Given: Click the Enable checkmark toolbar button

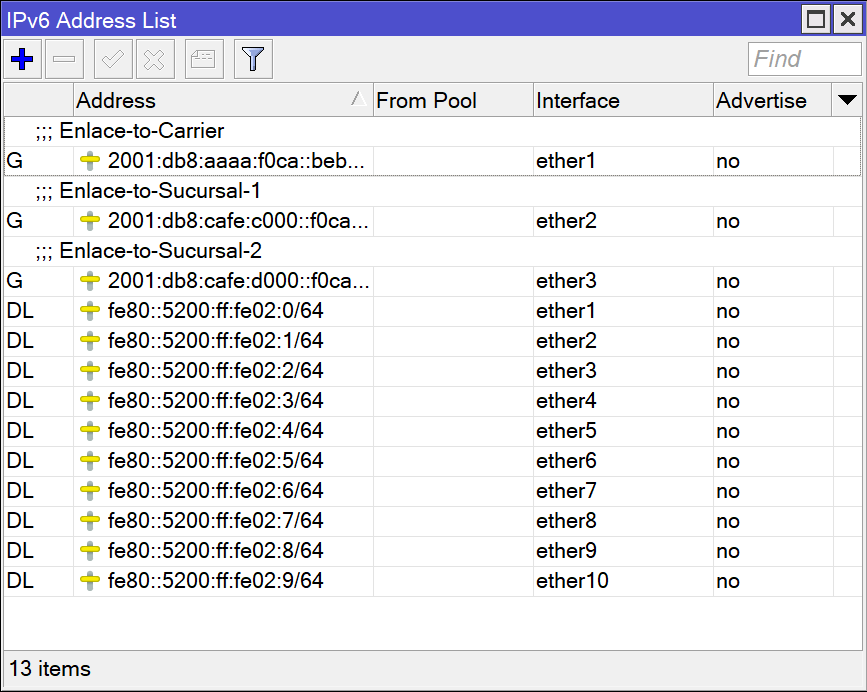Looking at the screenshot, I should click(x=113, y=60).
